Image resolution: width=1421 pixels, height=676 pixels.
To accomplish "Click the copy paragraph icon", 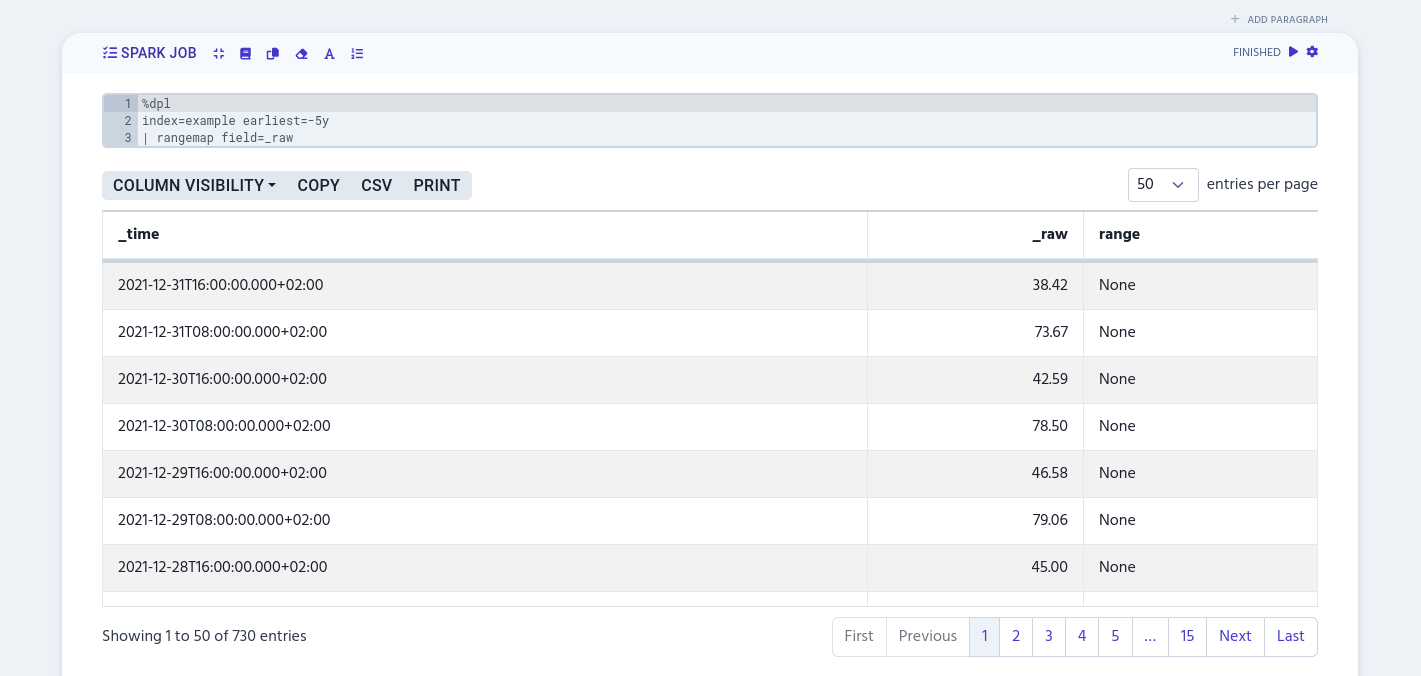I will click(273, 54).
